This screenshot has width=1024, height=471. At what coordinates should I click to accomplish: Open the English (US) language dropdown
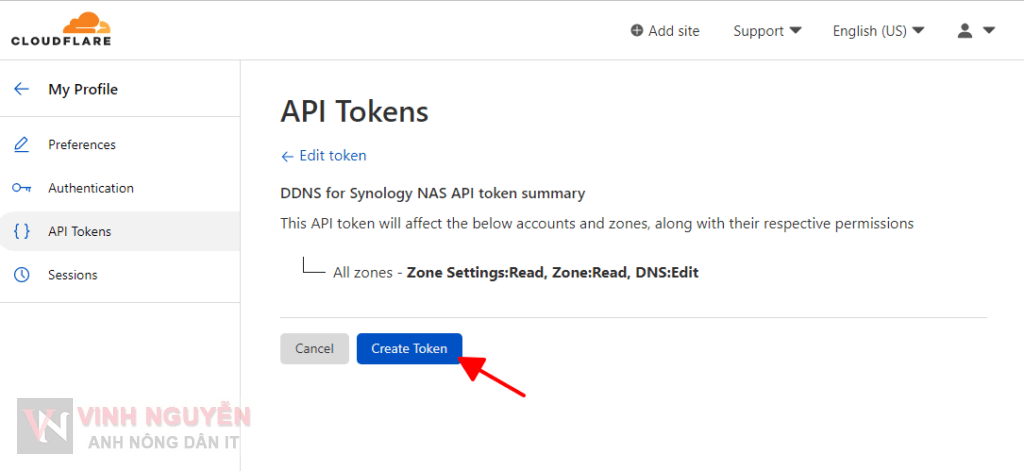click(878, 31)
